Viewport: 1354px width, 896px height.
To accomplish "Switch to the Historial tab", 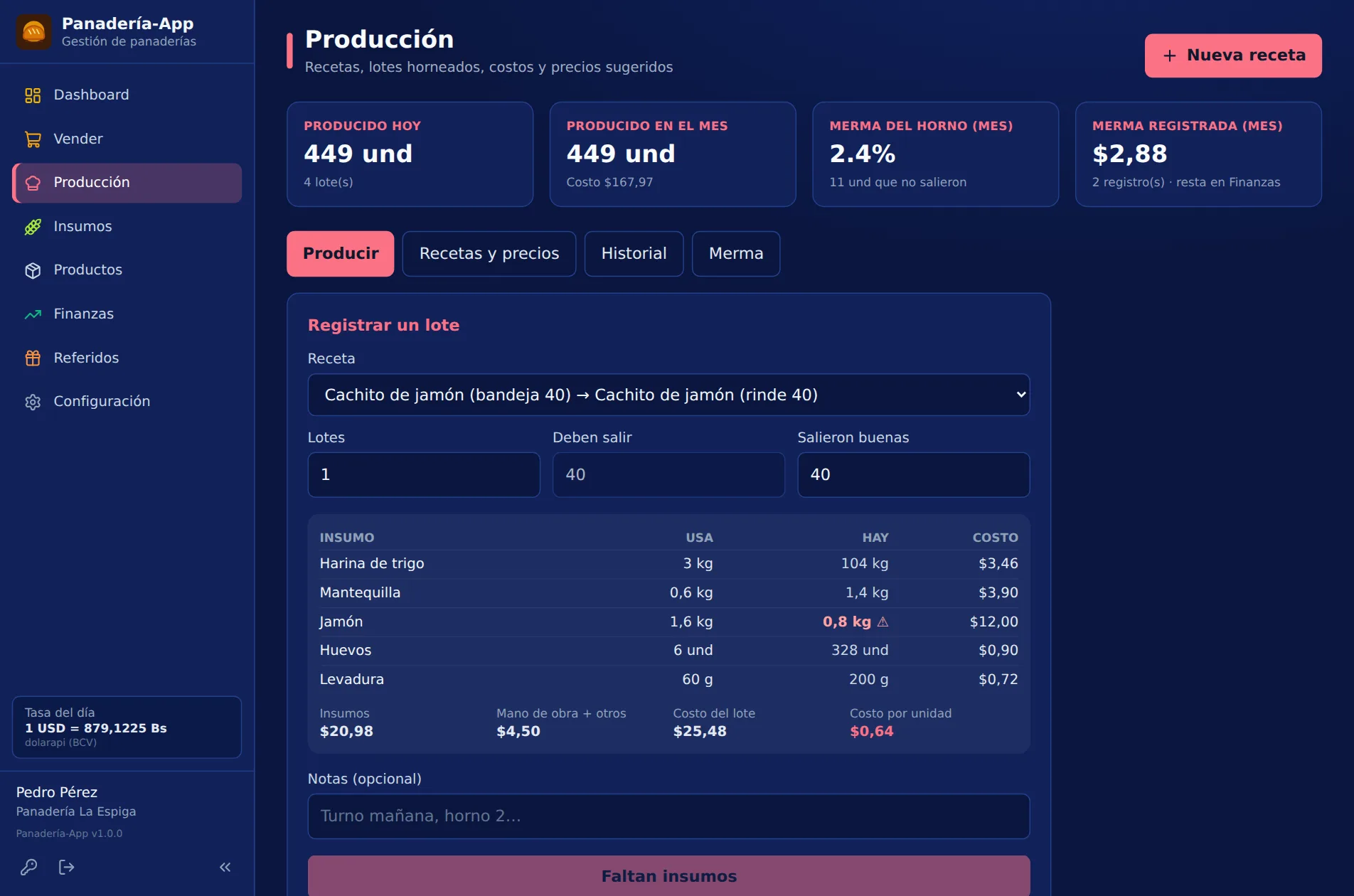I will (634, 254).
